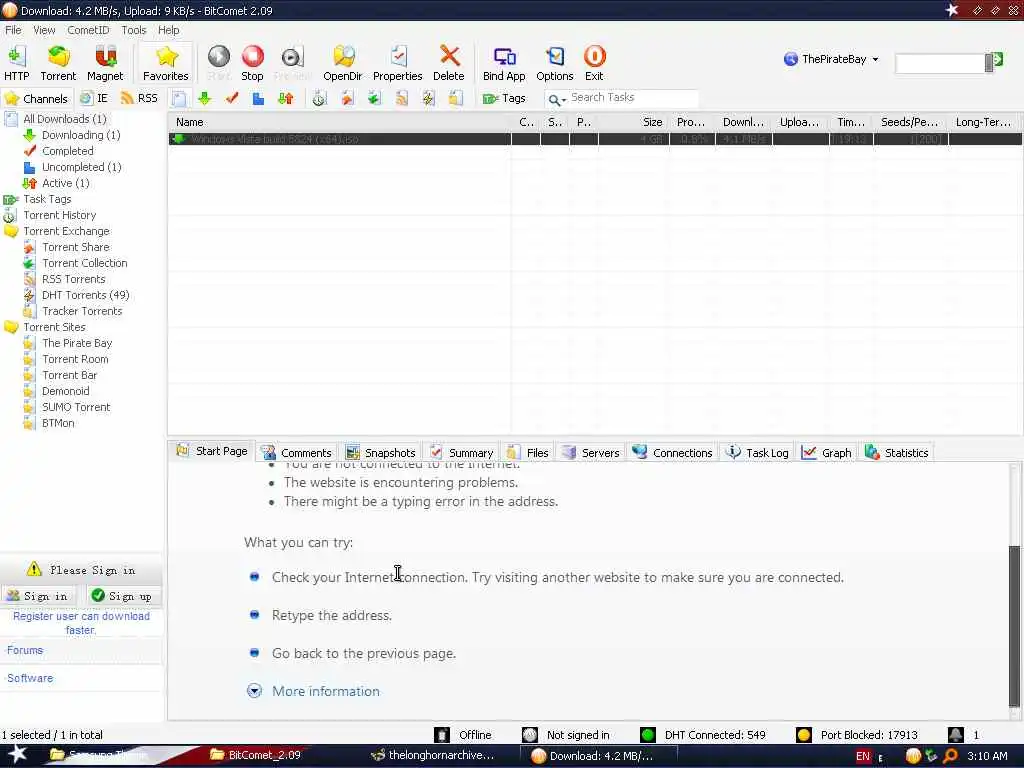Open the Channels star button
This screenshot has height=768, width=1024.
(36, 99)
